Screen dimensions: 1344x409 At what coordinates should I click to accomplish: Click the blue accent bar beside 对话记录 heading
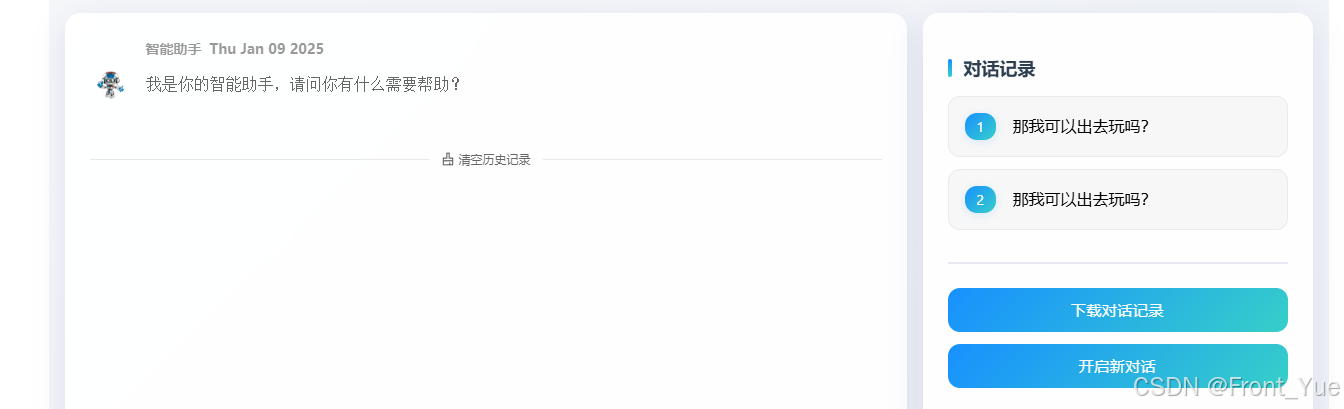click(950, 68)
